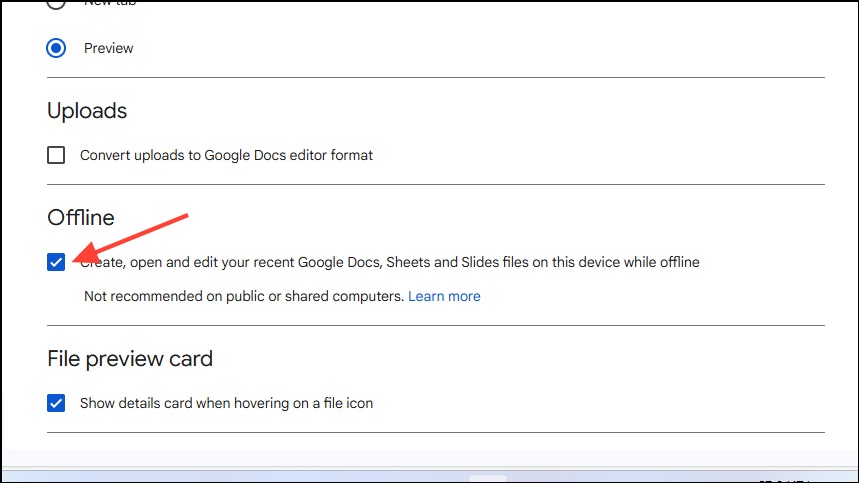The height and width of the screenshot is (483, 859).
Task: Click the 'Show details card when hovering on a file icon' label
Action: tap(226, 404)
